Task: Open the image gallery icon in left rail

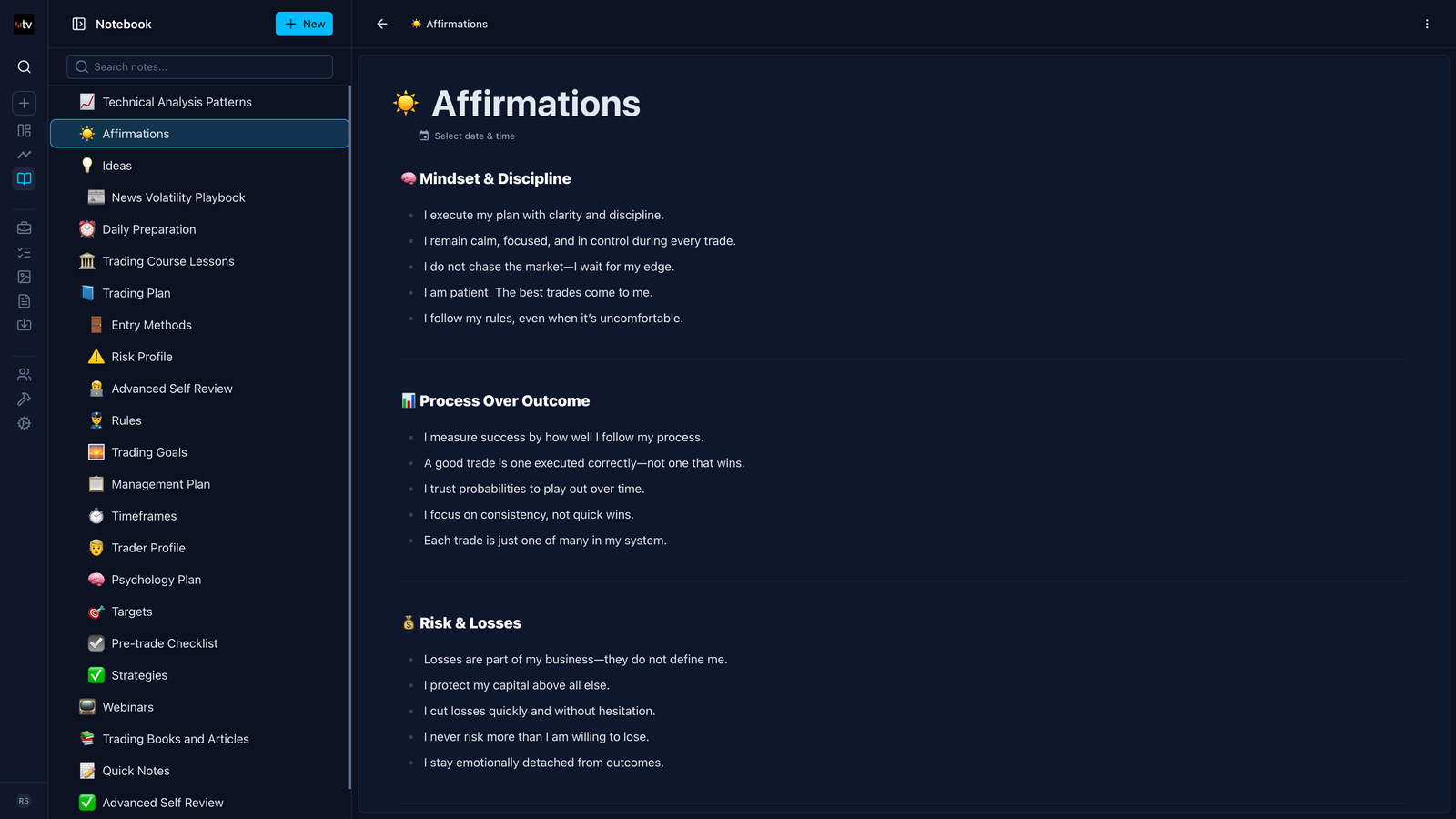Action: tap(25, 277)
